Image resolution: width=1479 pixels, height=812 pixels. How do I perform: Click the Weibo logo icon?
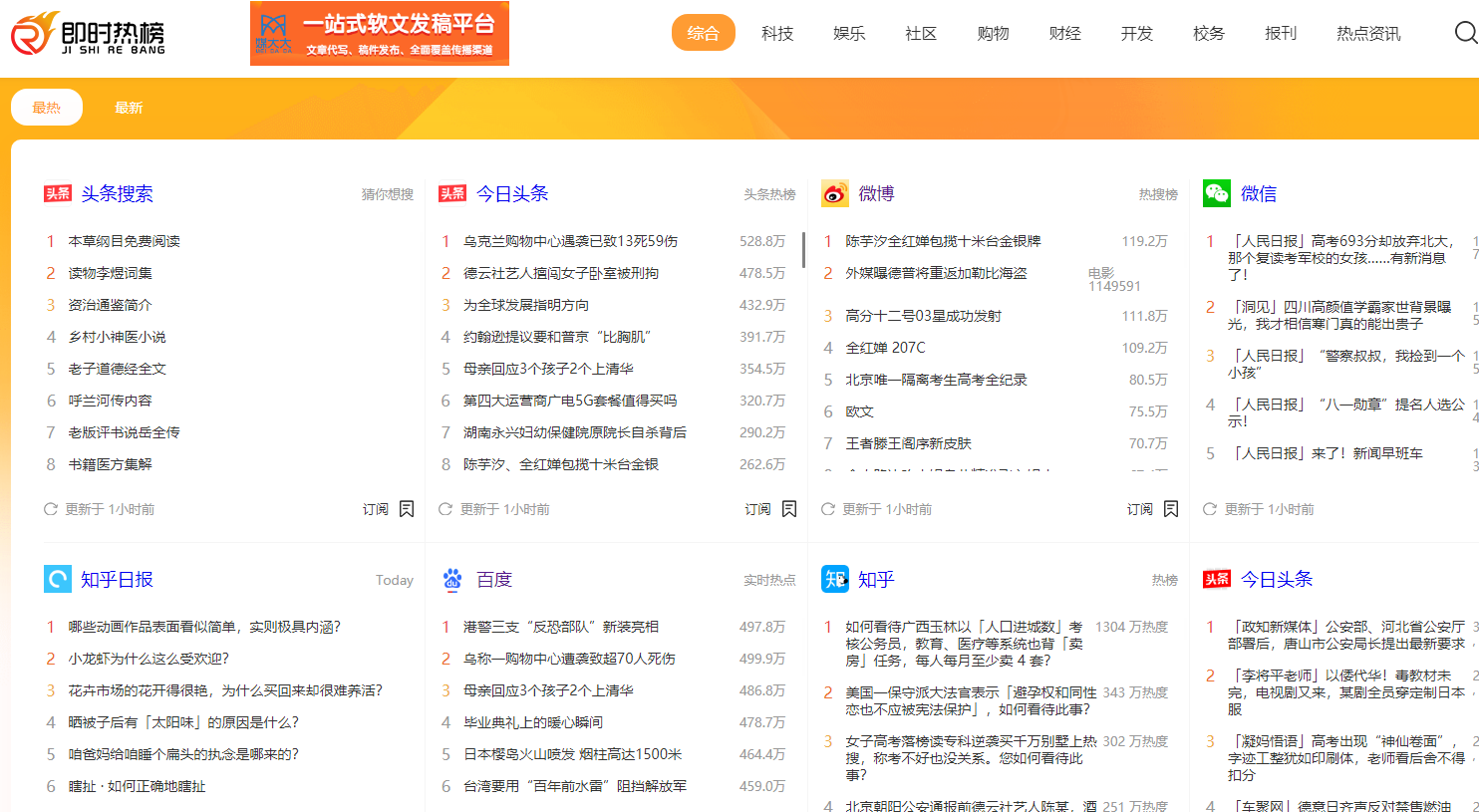pyautogui.click(x=835, y=193)
